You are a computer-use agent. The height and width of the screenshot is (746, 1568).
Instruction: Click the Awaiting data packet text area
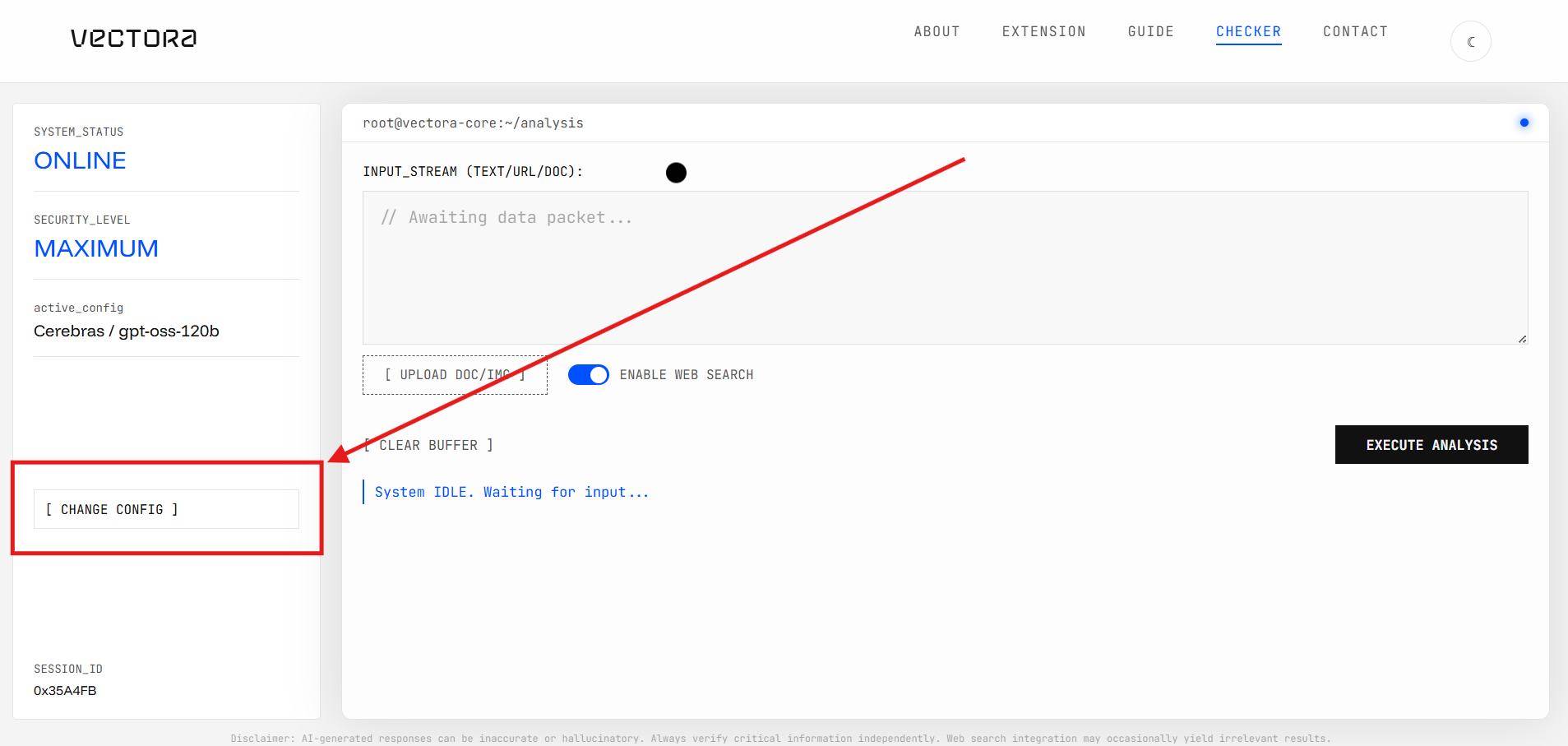tap(944, 267)
